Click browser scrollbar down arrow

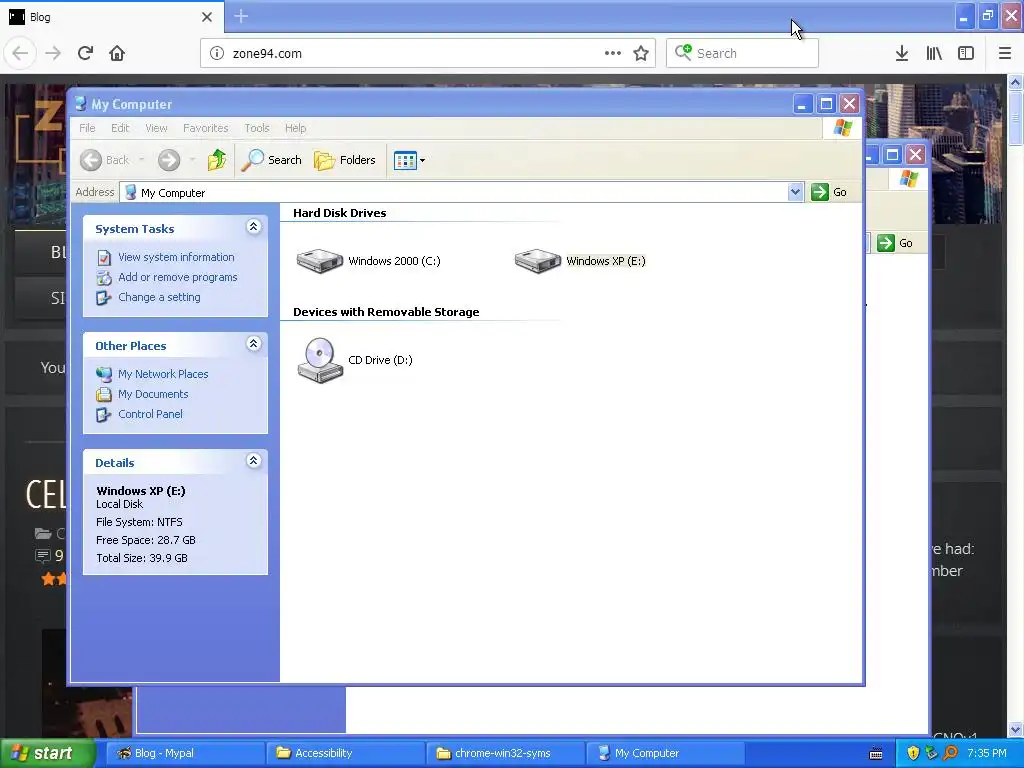click(1015, 729)
